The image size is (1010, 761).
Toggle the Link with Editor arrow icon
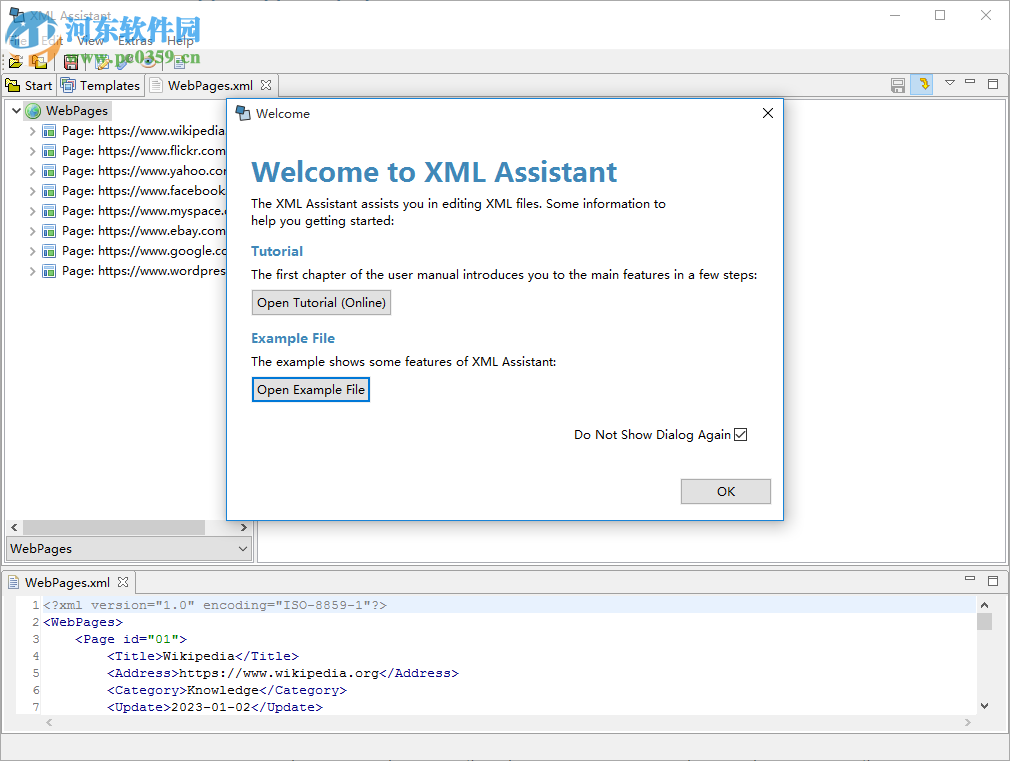point(921,84)
